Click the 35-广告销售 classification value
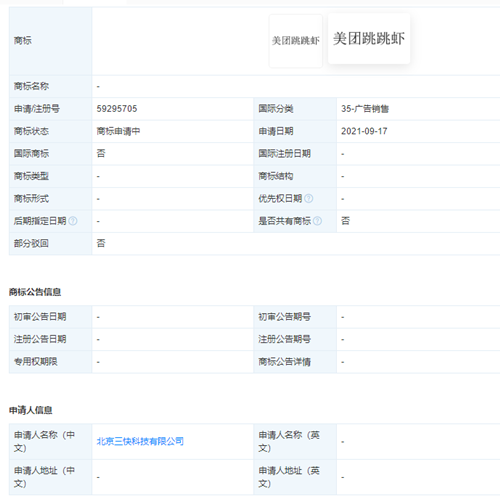The height and width of the screenshot is (498, 500). [365, 109]
